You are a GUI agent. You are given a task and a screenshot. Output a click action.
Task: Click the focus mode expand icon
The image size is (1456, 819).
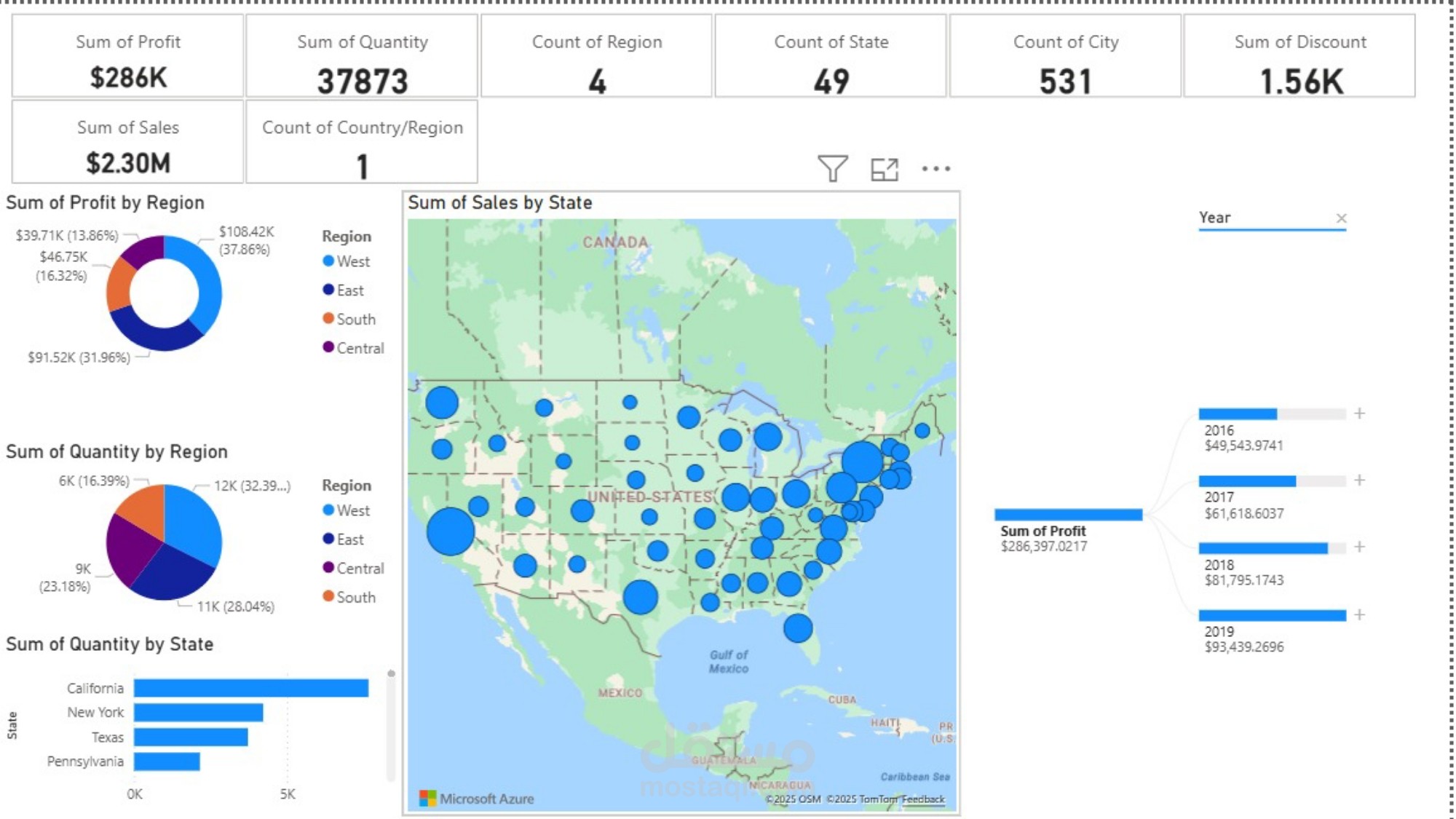(885, 169)
